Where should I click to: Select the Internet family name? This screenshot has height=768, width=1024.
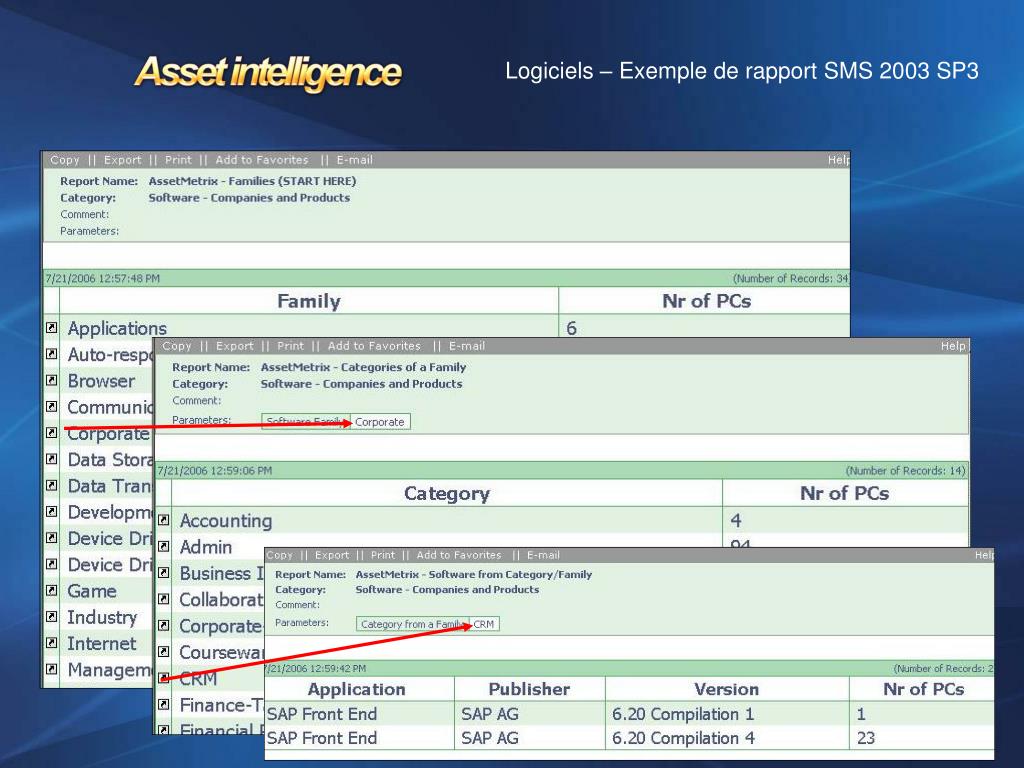pos(102,643)
